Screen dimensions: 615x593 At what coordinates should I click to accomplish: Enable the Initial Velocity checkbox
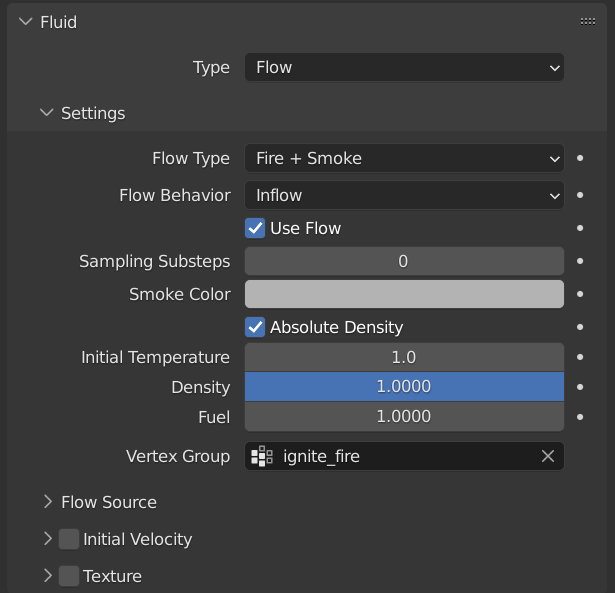(69, 539)
